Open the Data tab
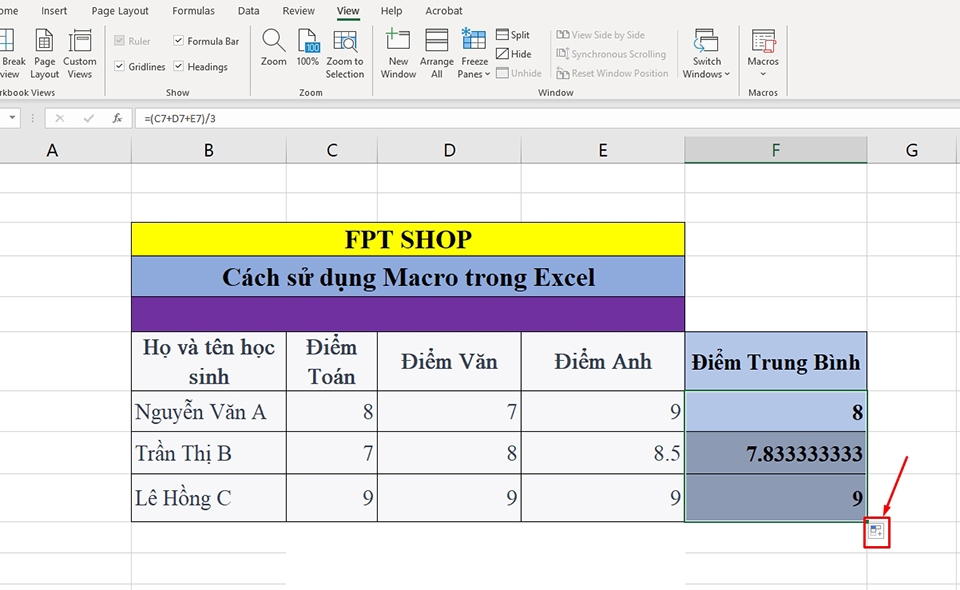 tap(249, 11)
